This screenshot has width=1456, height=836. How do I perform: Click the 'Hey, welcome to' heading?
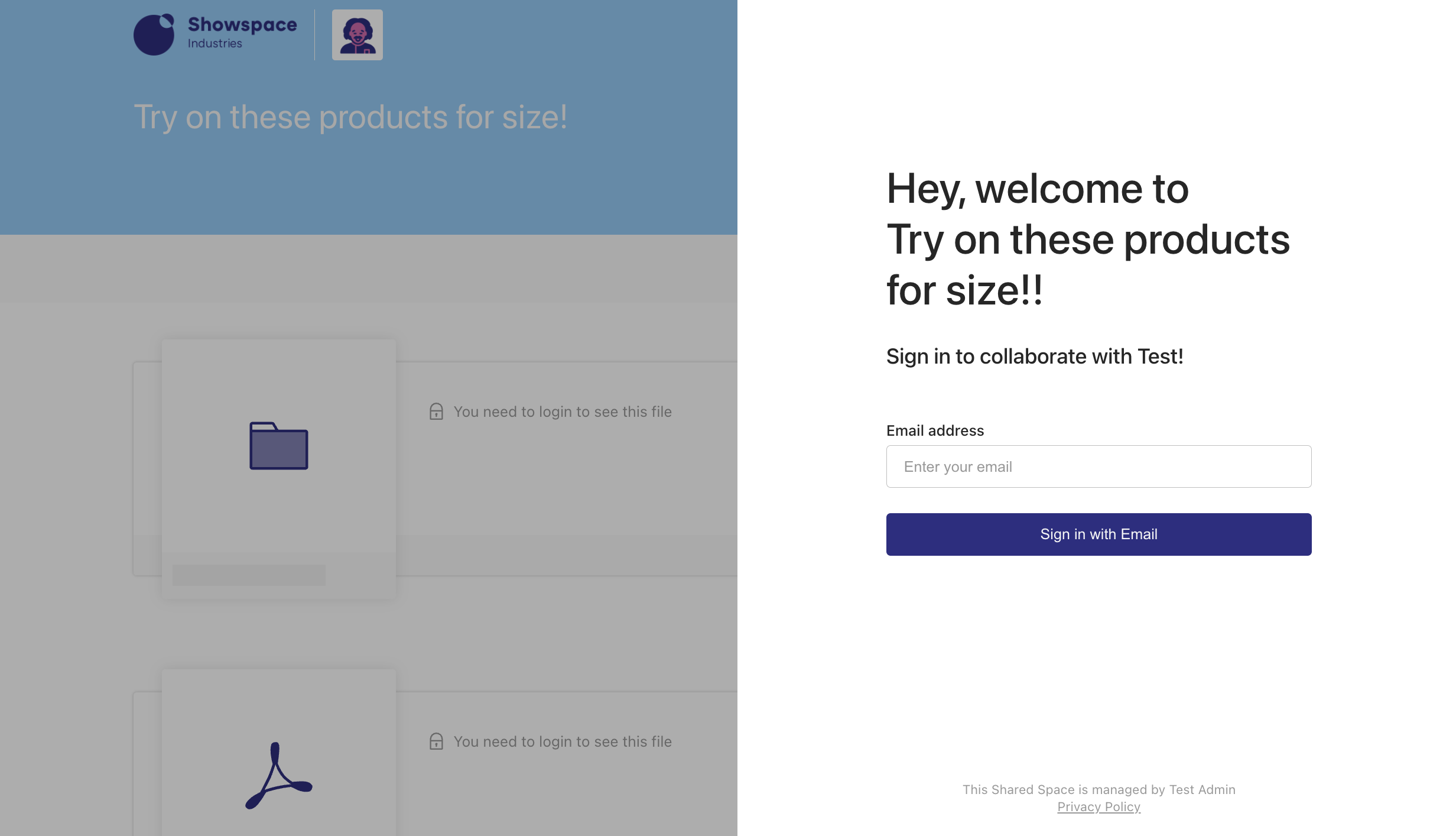(1037, 189)
